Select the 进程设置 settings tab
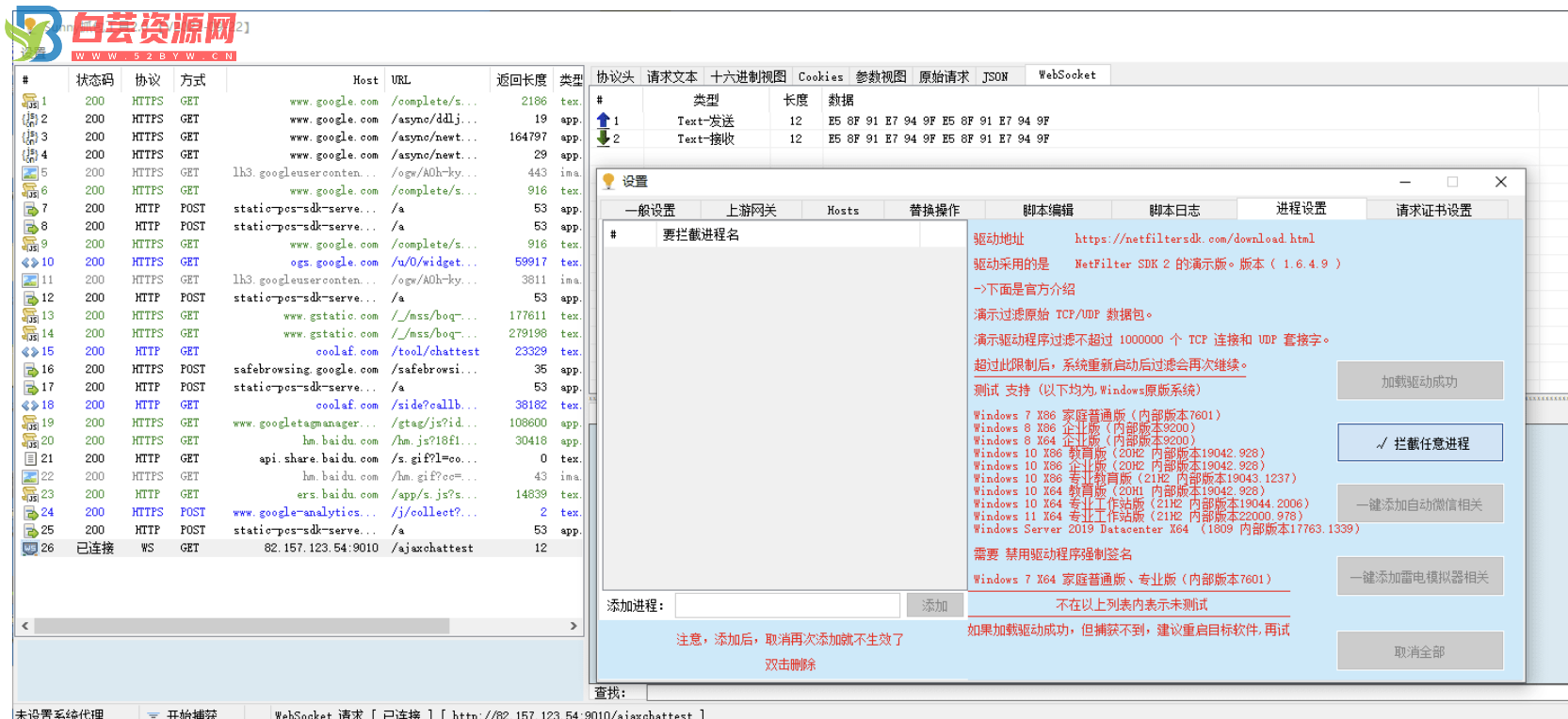Image resolution: width=1568 pixels, height=719 pixels. 1301,209
